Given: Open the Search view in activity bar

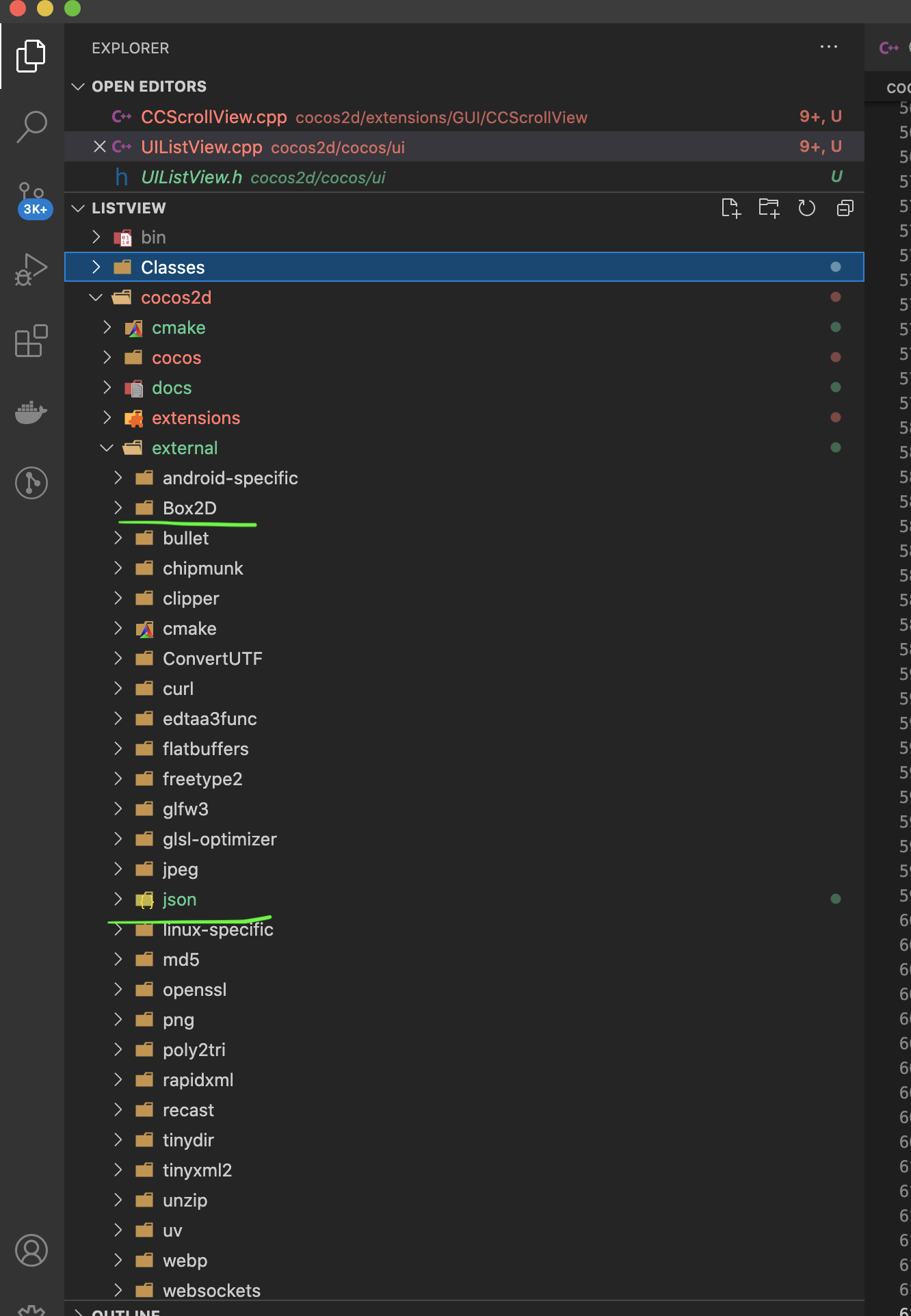Looking at the screenshot, I should tap(31, 127).
